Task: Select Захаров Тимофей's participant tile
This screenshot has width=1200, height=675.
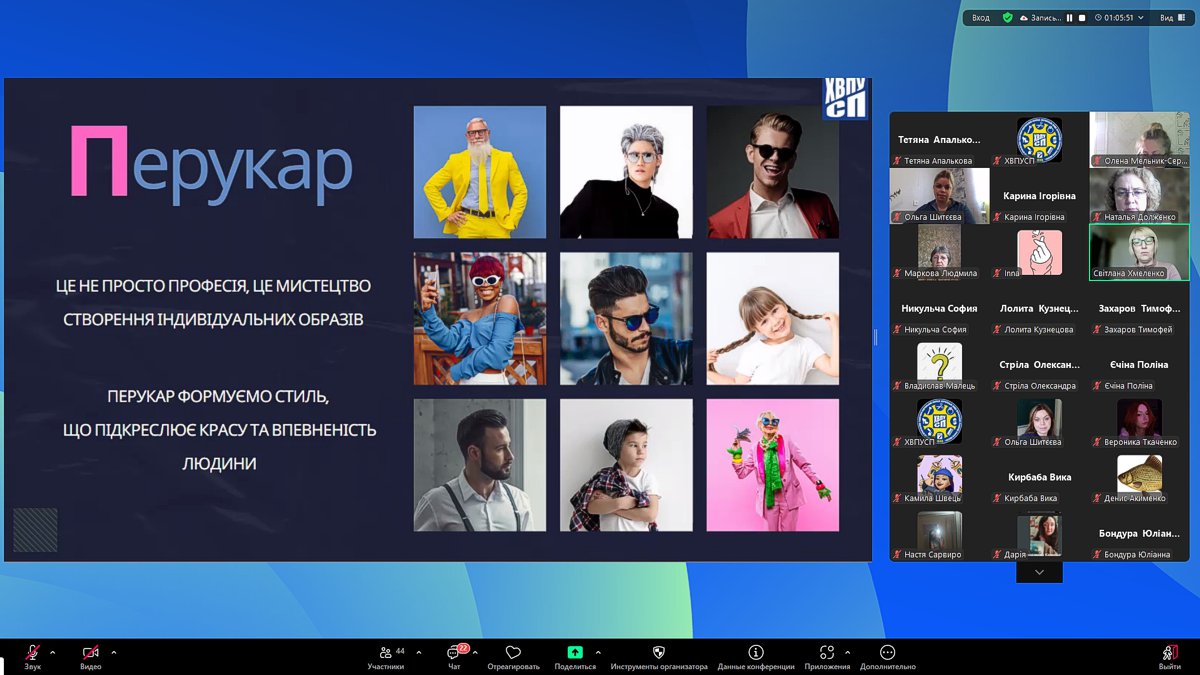Action: pyautogui.click(x=1139, y=309)
